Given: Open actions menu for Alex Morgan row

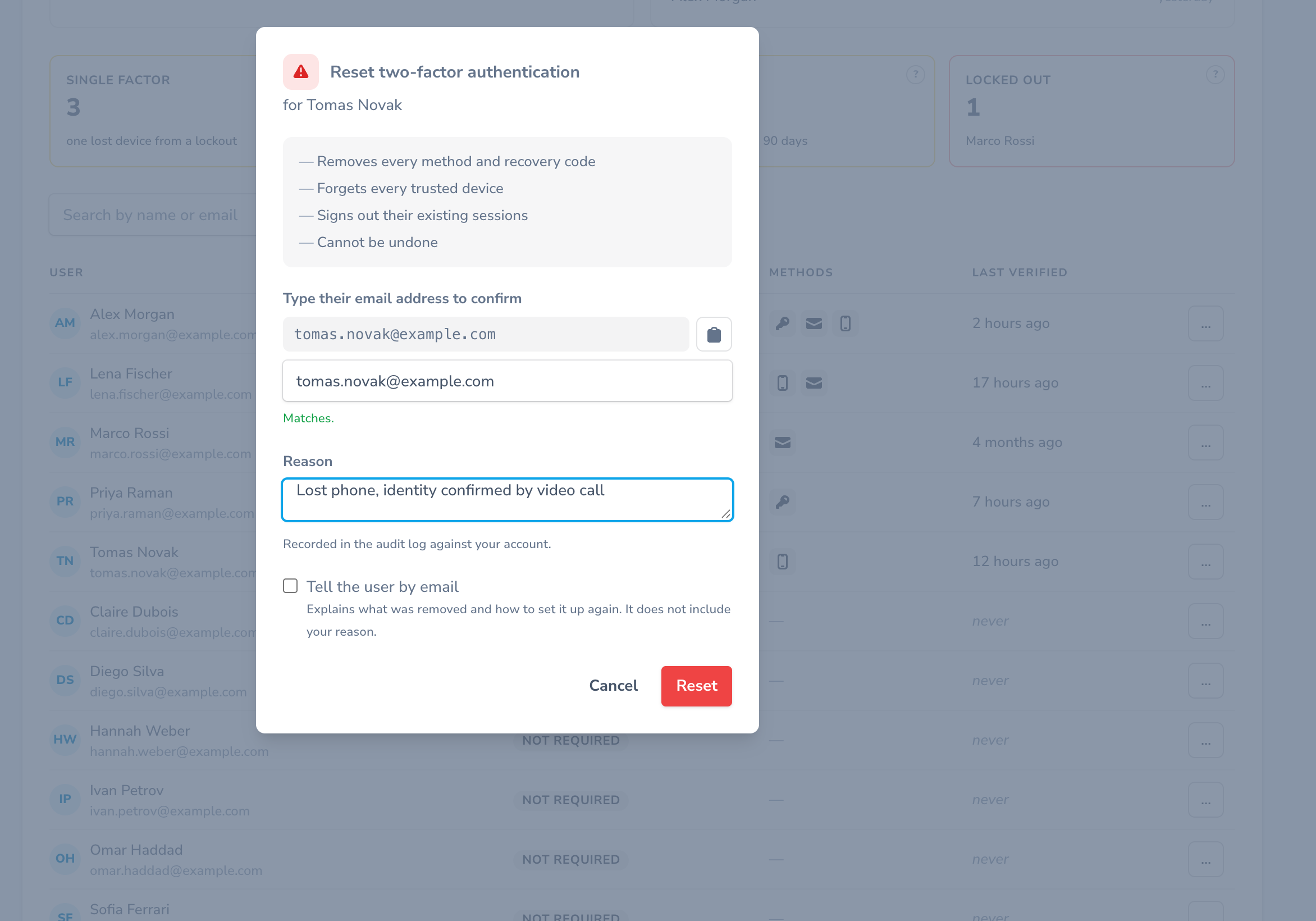Looking at the screenshot, I should [x=1205, y=323].
